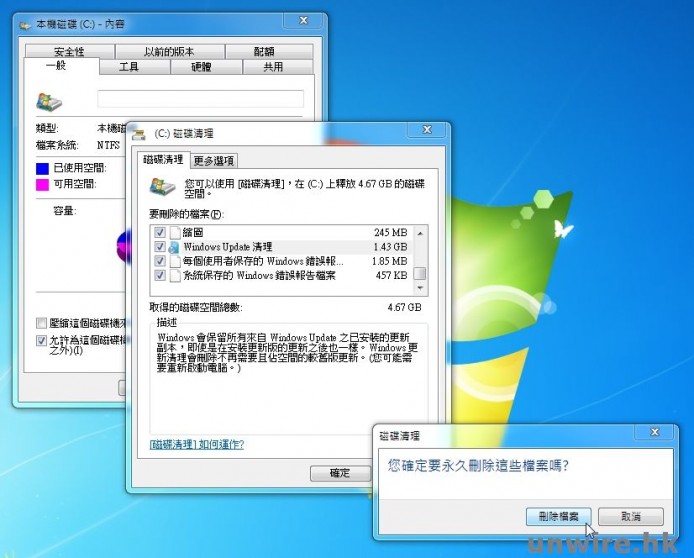Click the blue 已使用空間 color swatch
694x558 pixels.
(43, 167)
